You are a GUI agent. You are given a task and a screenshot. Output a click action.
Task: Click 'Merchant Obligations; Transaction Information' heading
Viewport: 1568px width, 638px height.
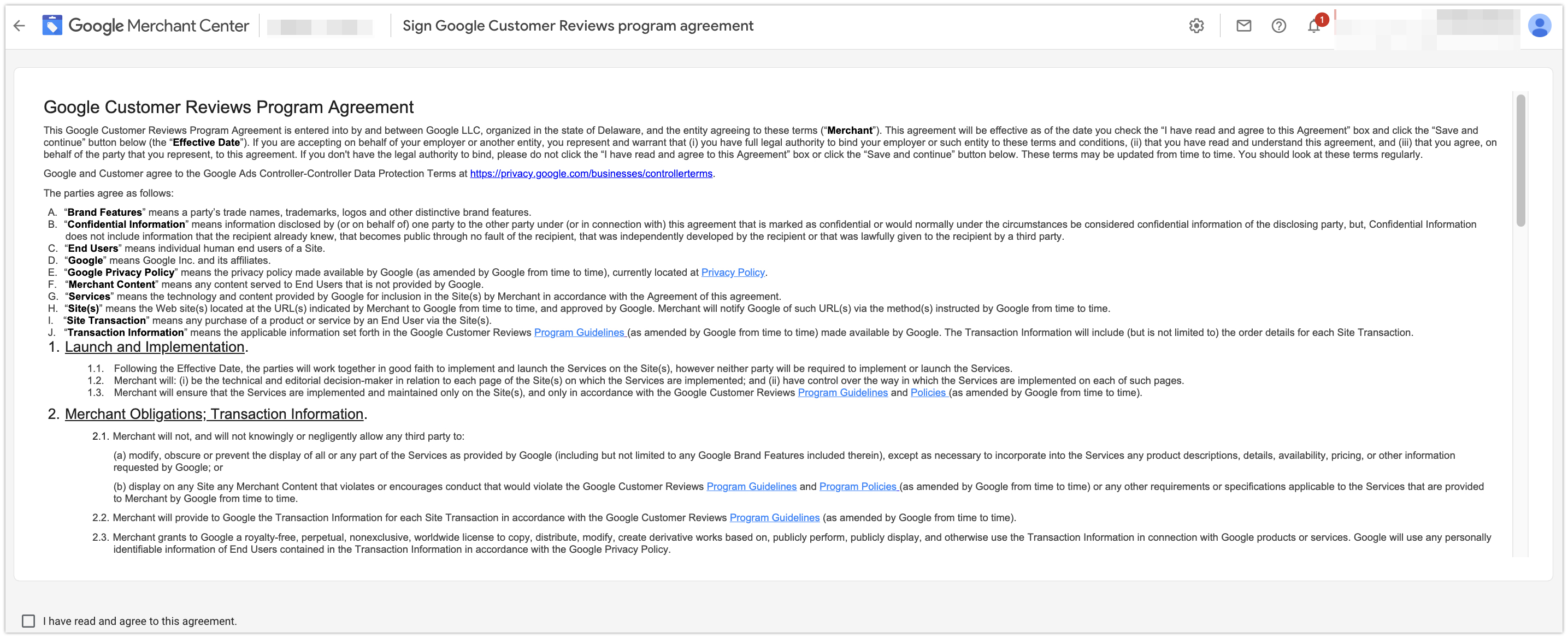pyautogui.click(x=214, y=414)
